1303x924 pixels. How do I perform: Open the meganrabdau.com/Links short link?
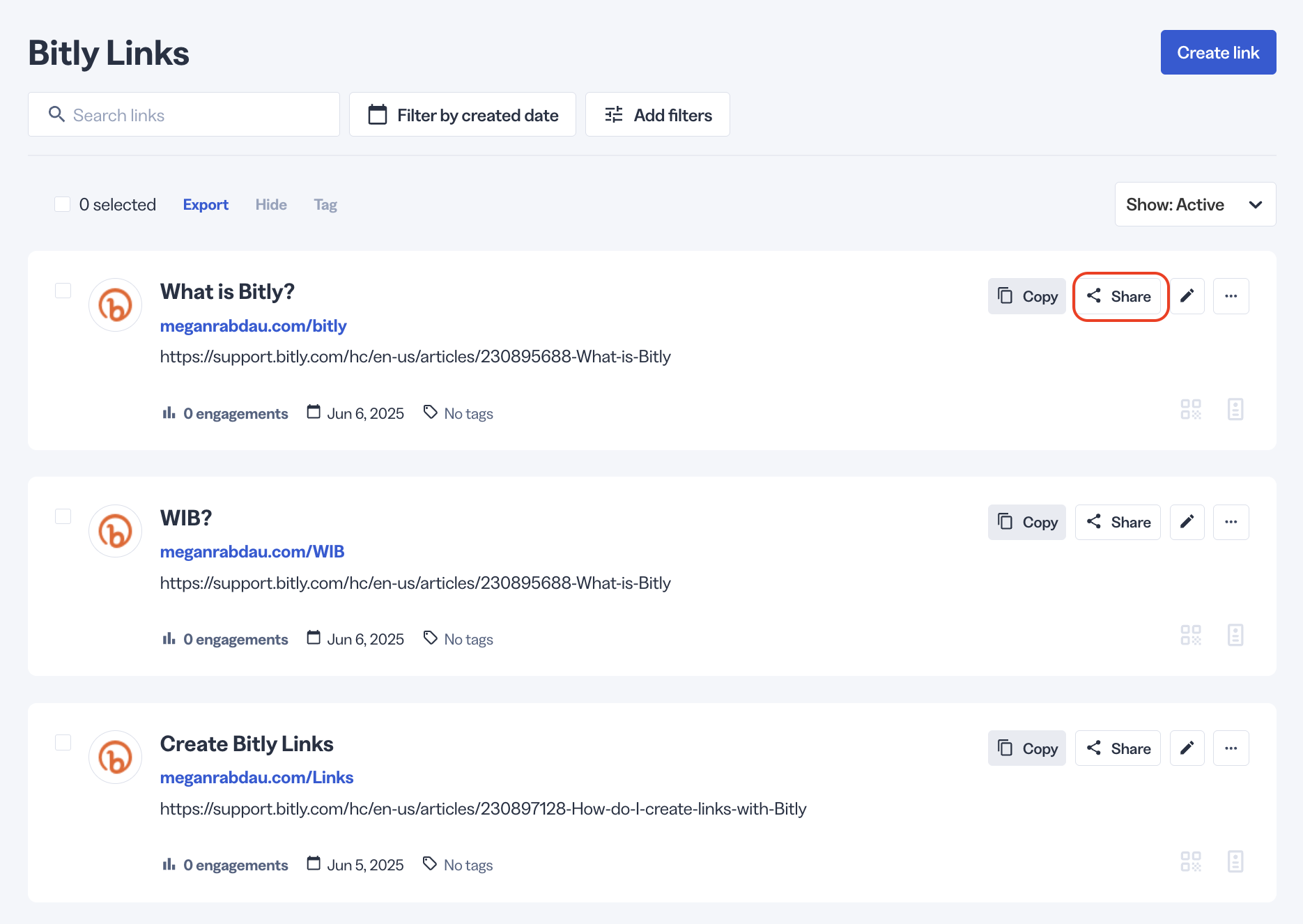(x=256, y=777)
